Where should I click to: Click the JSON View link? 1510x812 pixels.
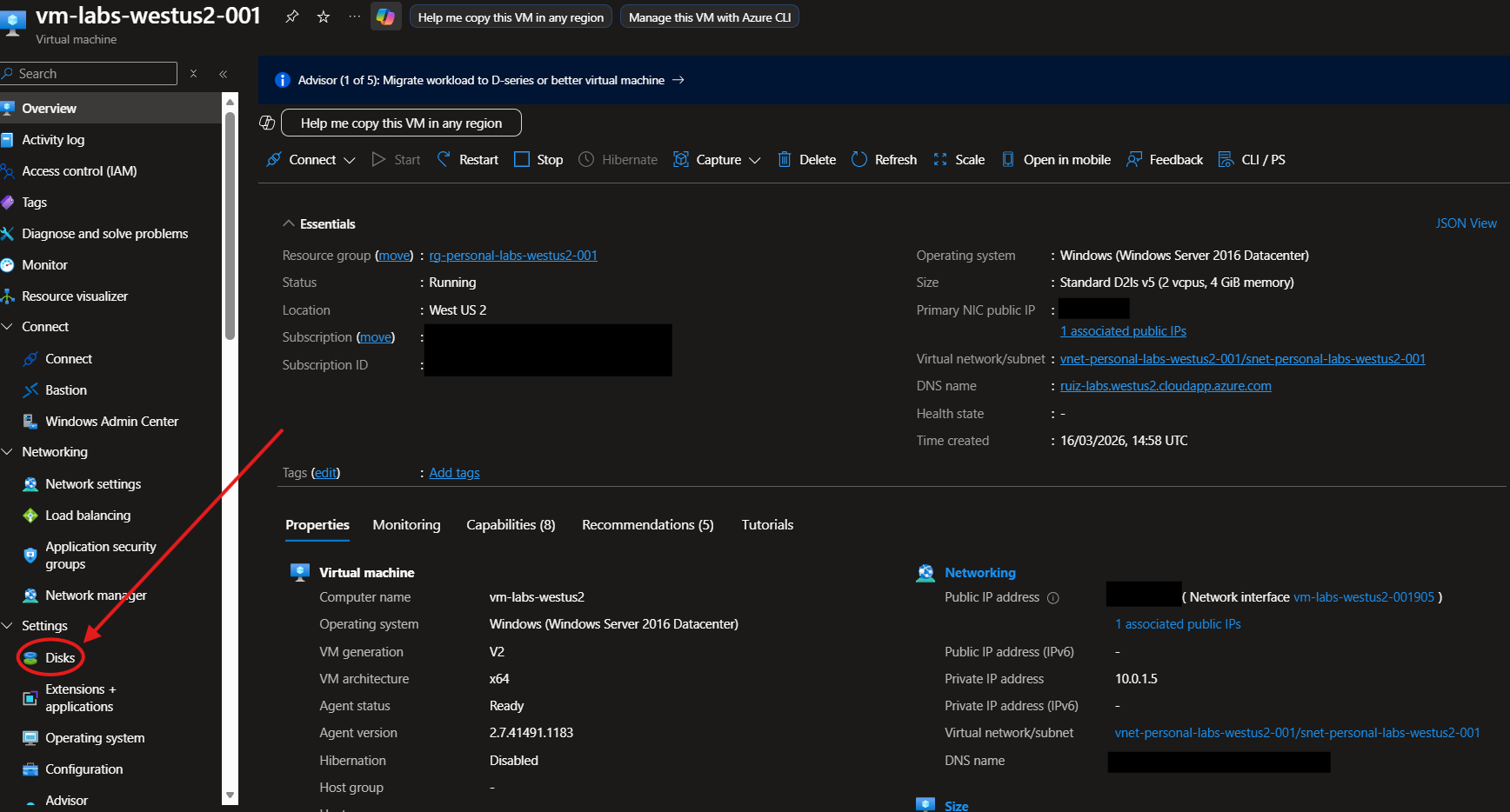pyautogui.click(x=1466, y=223)
